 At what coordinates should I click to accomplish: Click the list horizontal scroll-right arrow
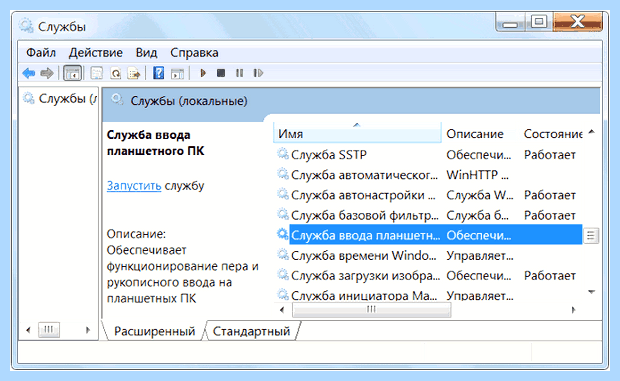(573, 310)
